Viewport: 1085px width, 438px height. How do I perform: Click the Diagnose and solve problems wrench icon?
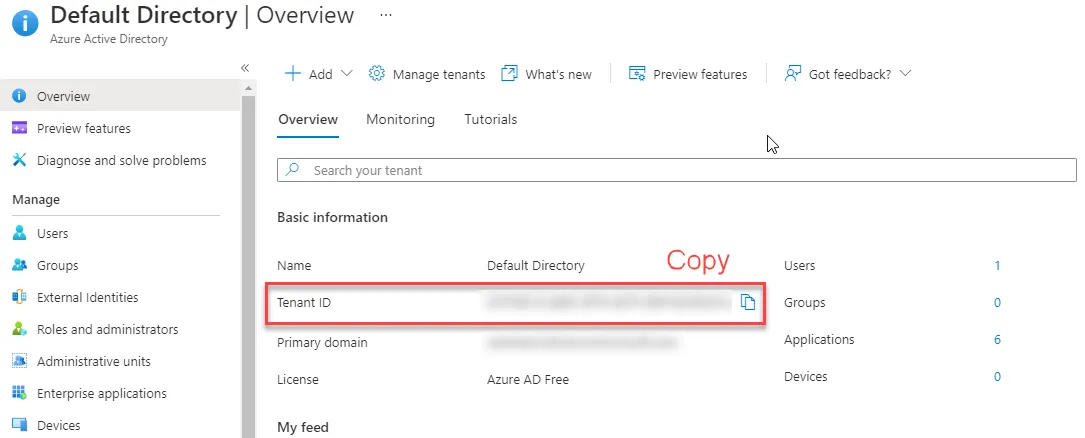[19, 161]
